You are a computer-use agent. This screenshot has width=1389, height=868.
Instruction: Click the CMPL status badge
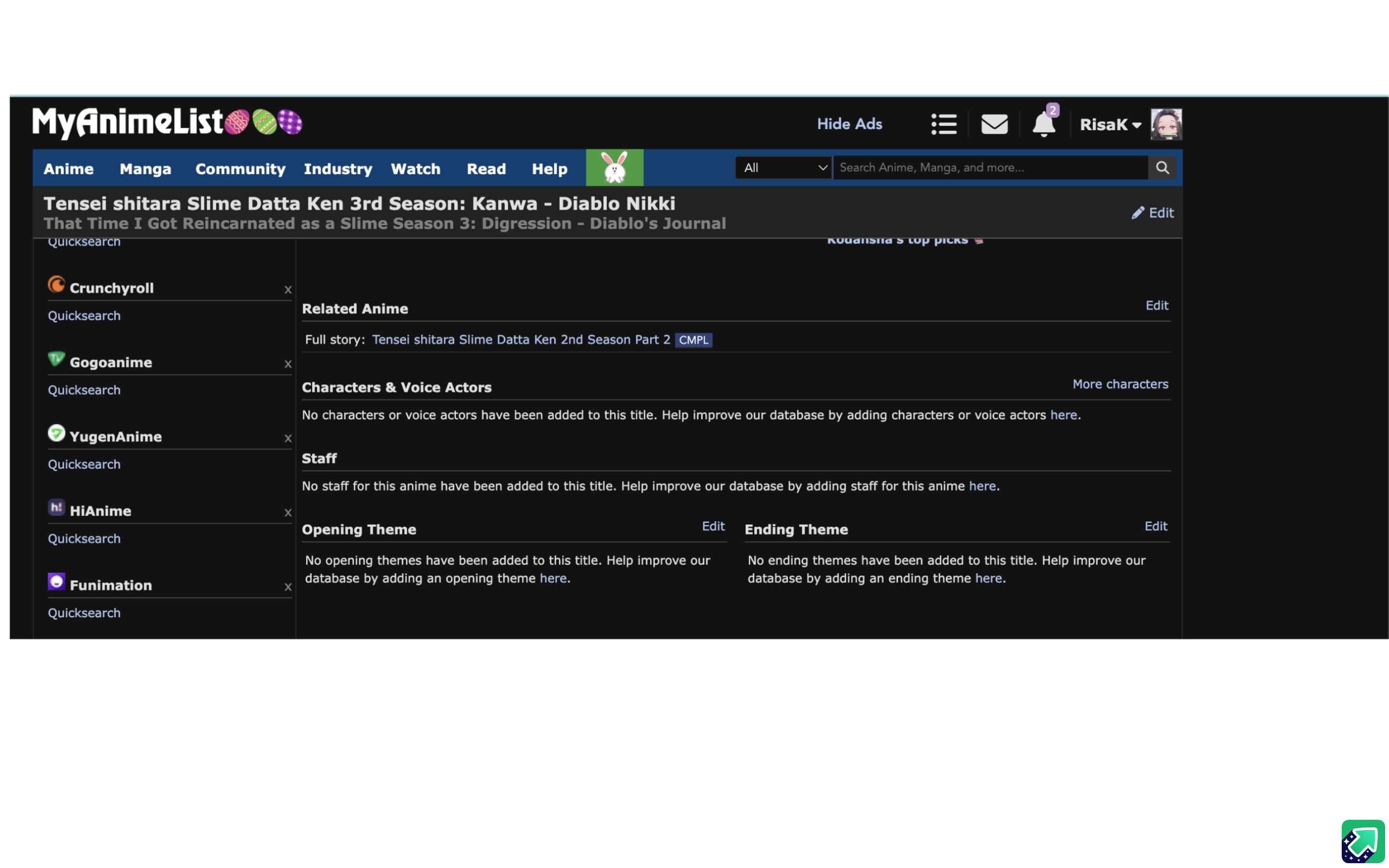coord(694,340)
